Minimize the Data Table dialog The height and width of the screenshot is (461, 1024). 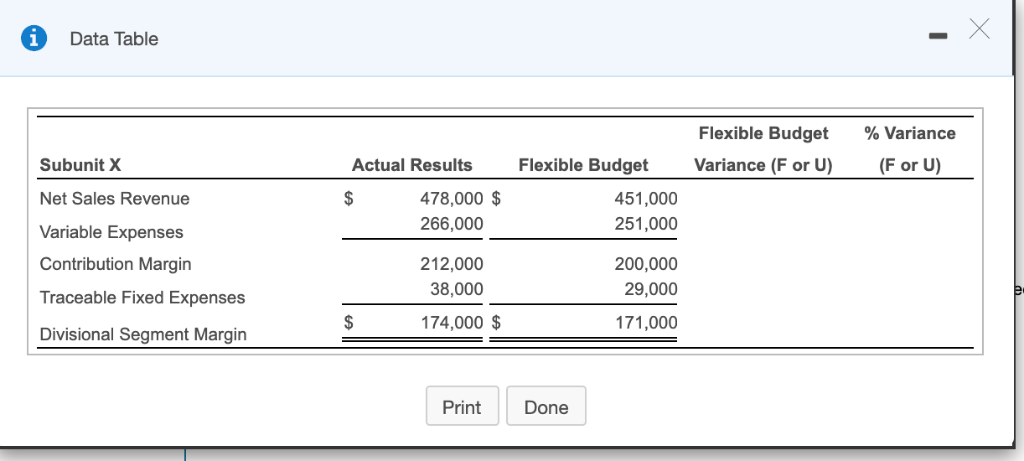tap(938, 37)
